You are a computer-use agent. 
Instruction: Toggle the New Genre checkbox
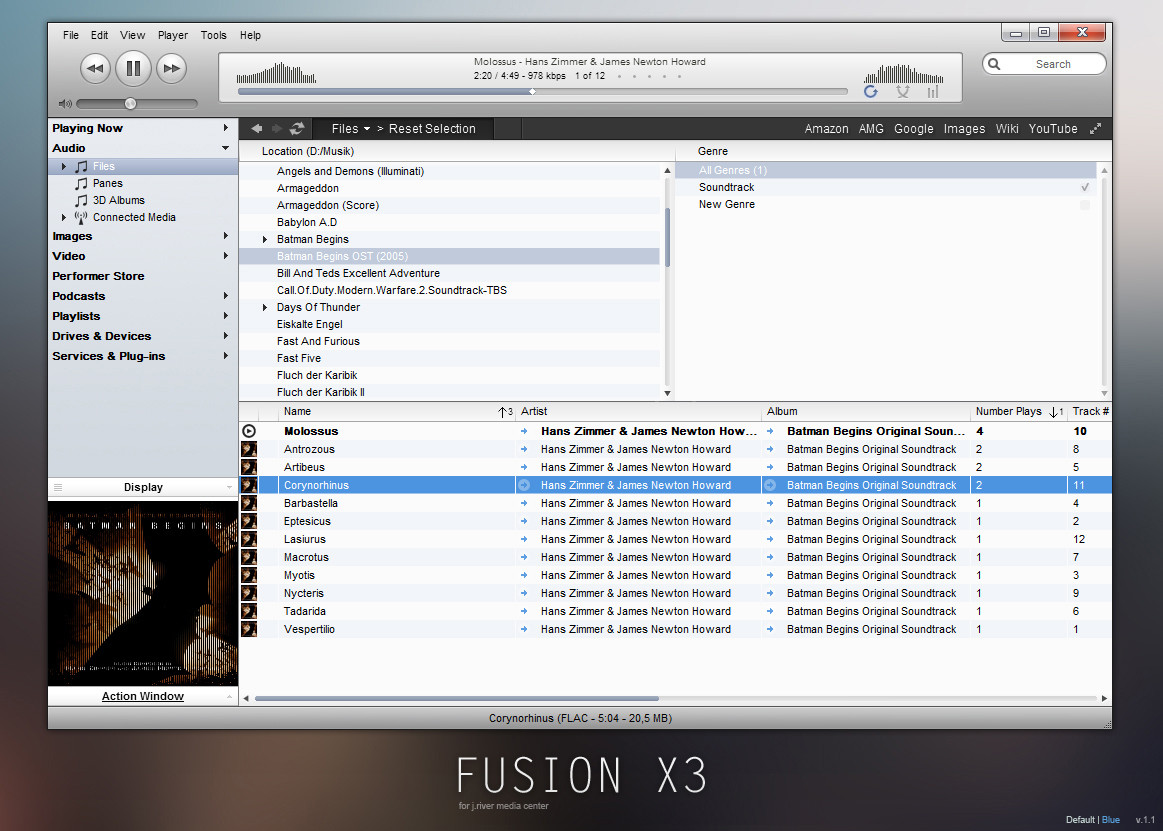[x=1085, y=205]
